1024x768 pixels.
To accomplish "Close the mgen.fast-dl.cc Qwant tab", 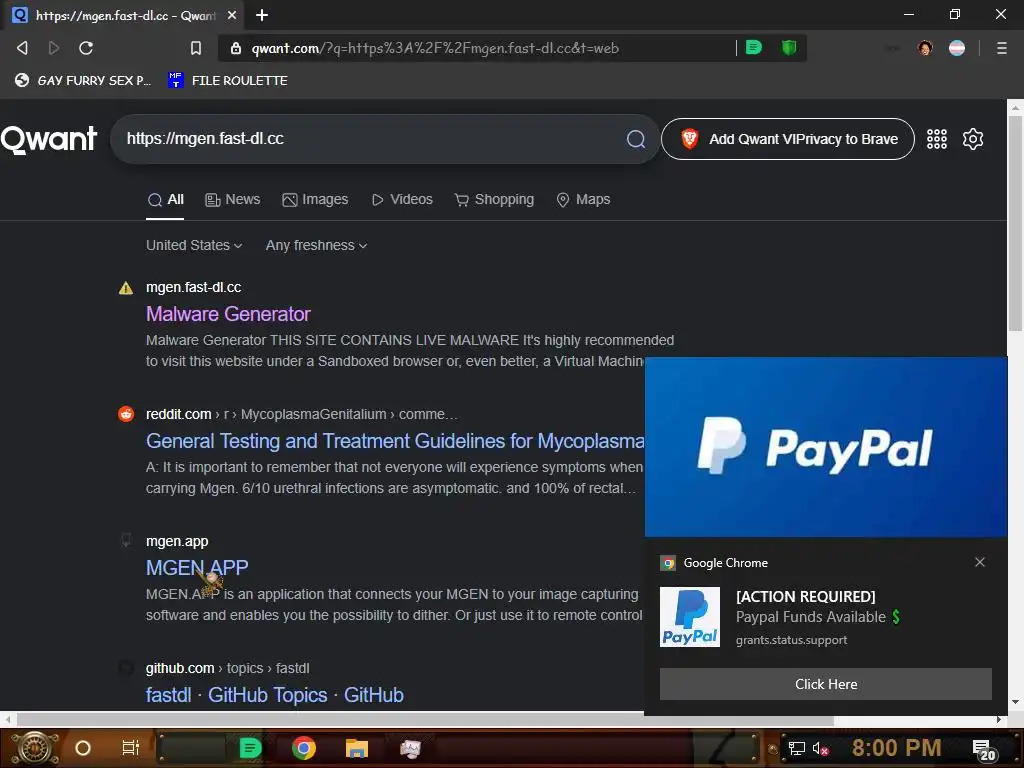I will 232,15.
